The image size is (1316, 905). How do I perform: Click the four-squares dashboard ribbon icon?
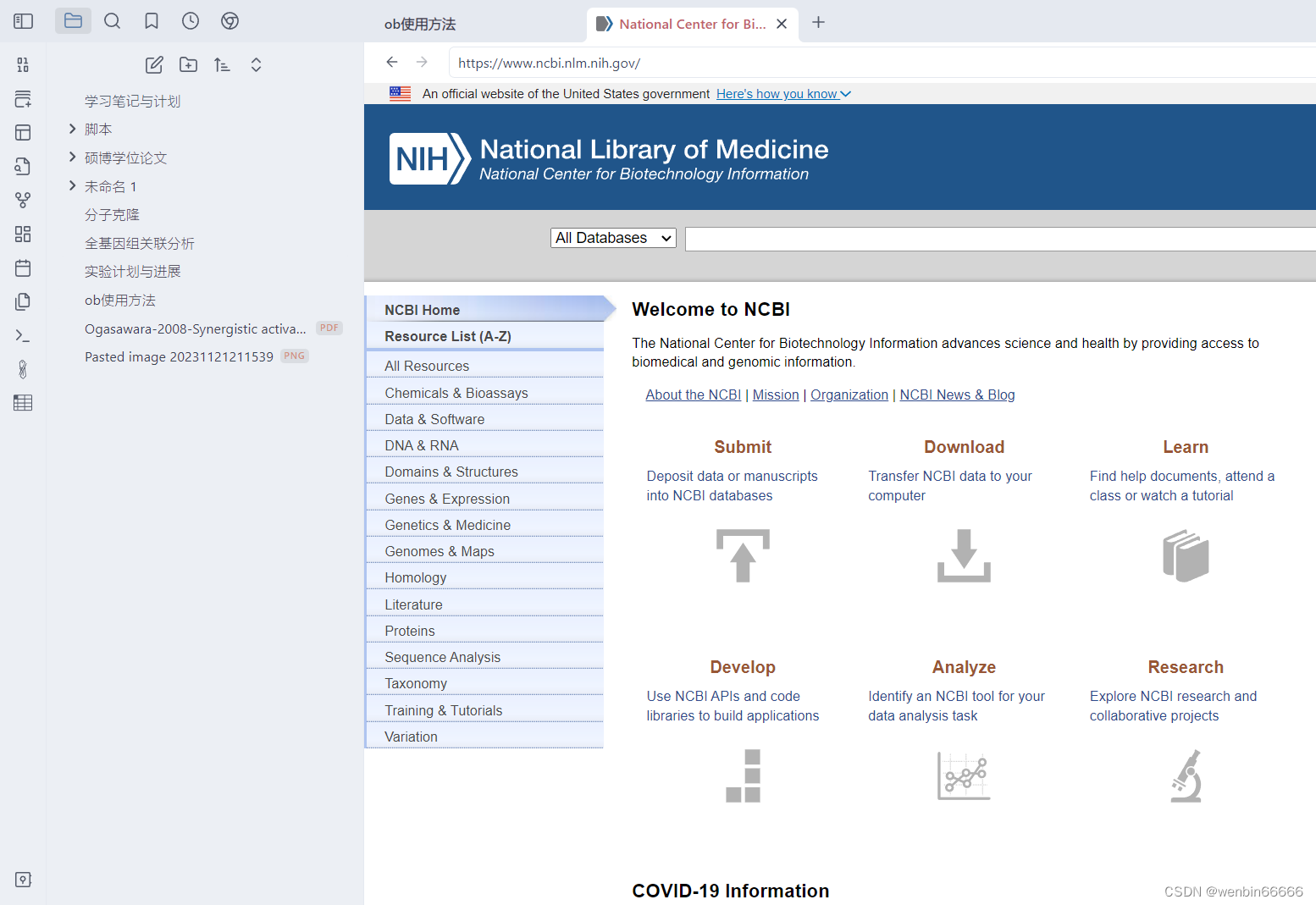(23, 234)
